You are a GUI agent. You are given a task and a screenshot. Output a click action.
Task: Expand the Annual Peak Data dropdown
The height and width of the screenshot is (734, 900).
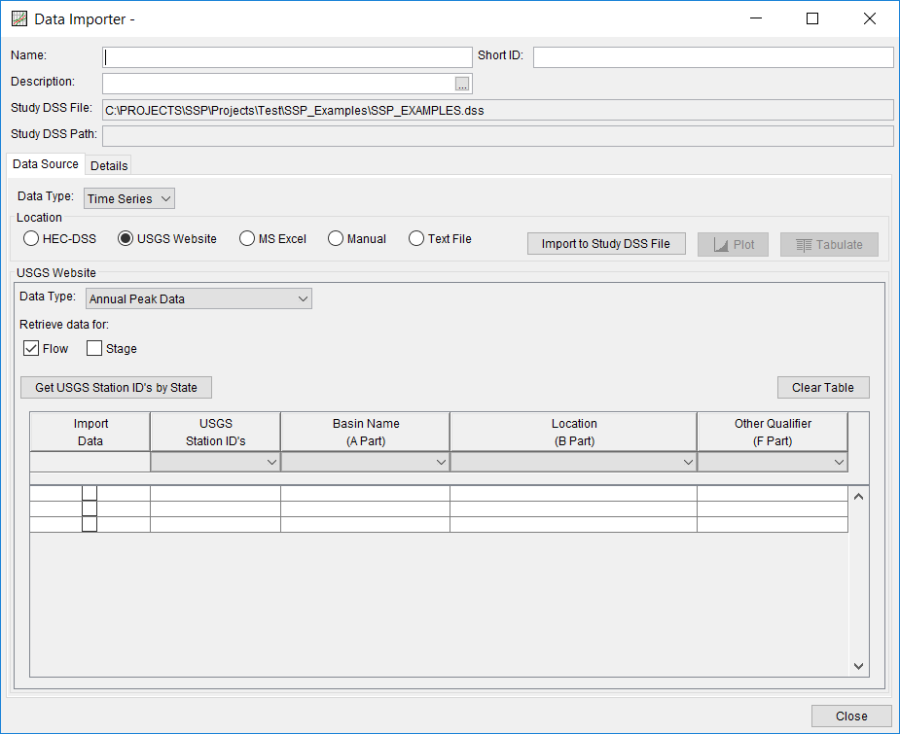click(199, 298)
